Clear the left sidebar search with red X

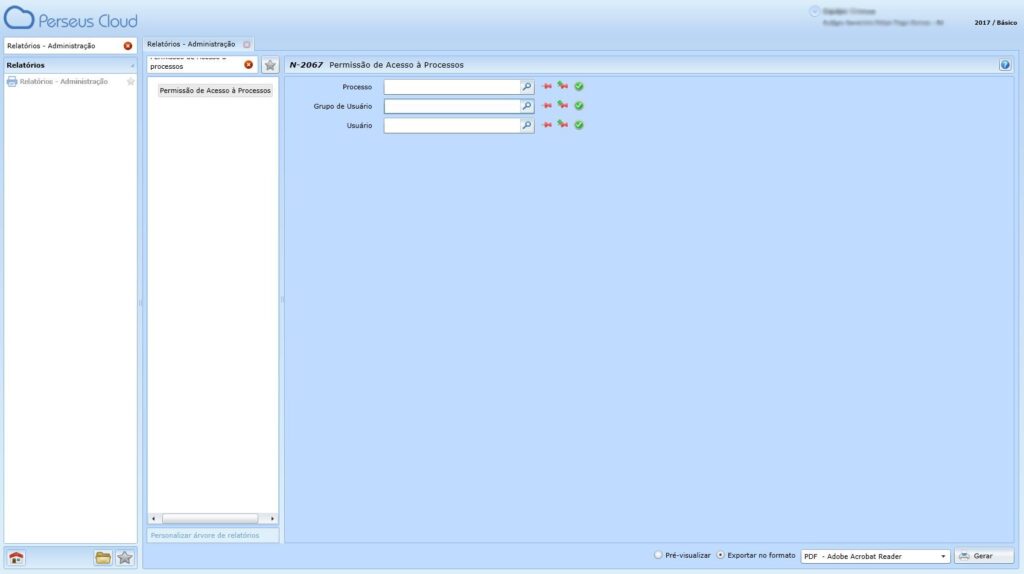point(127,46)
